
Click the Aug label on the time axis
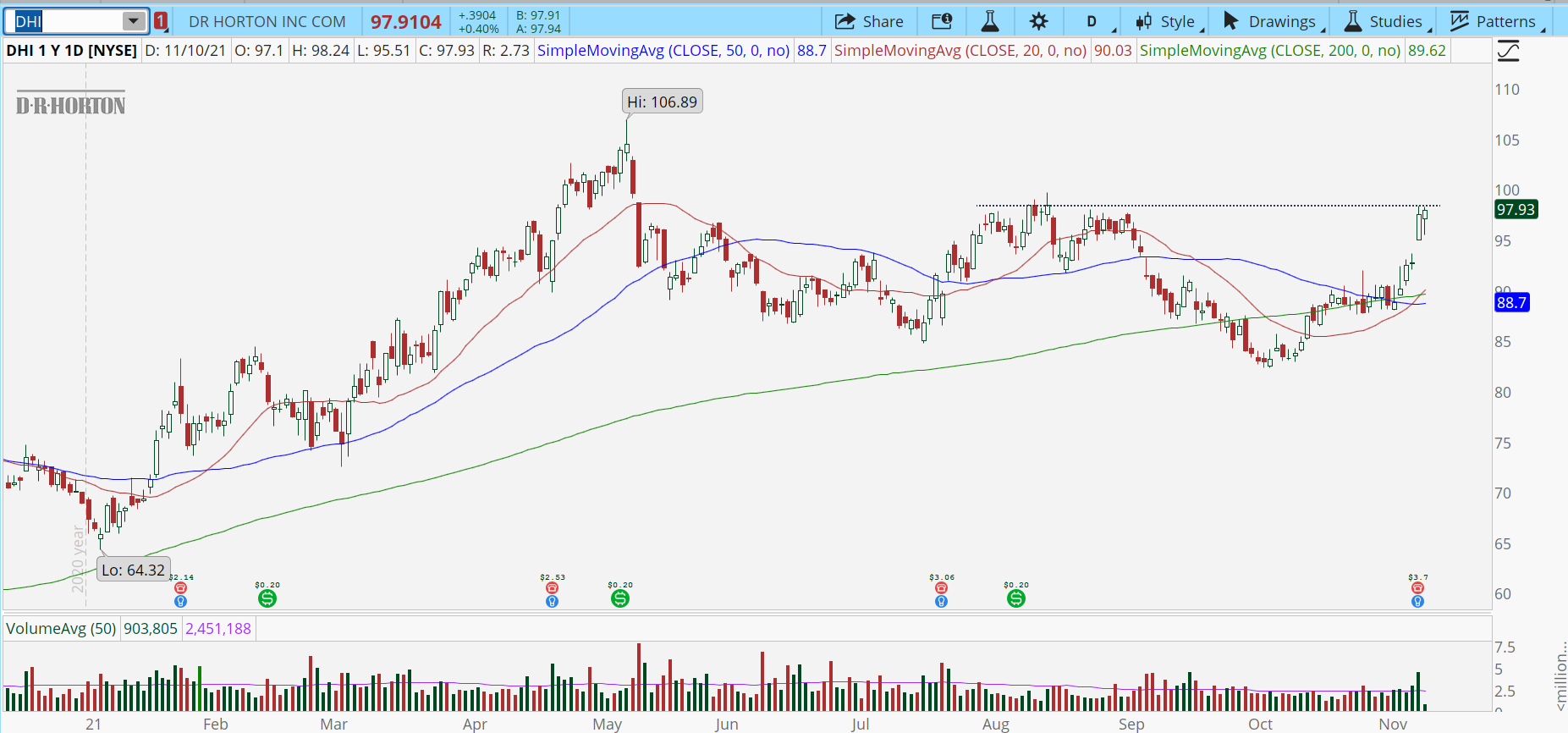pos(996,724)
